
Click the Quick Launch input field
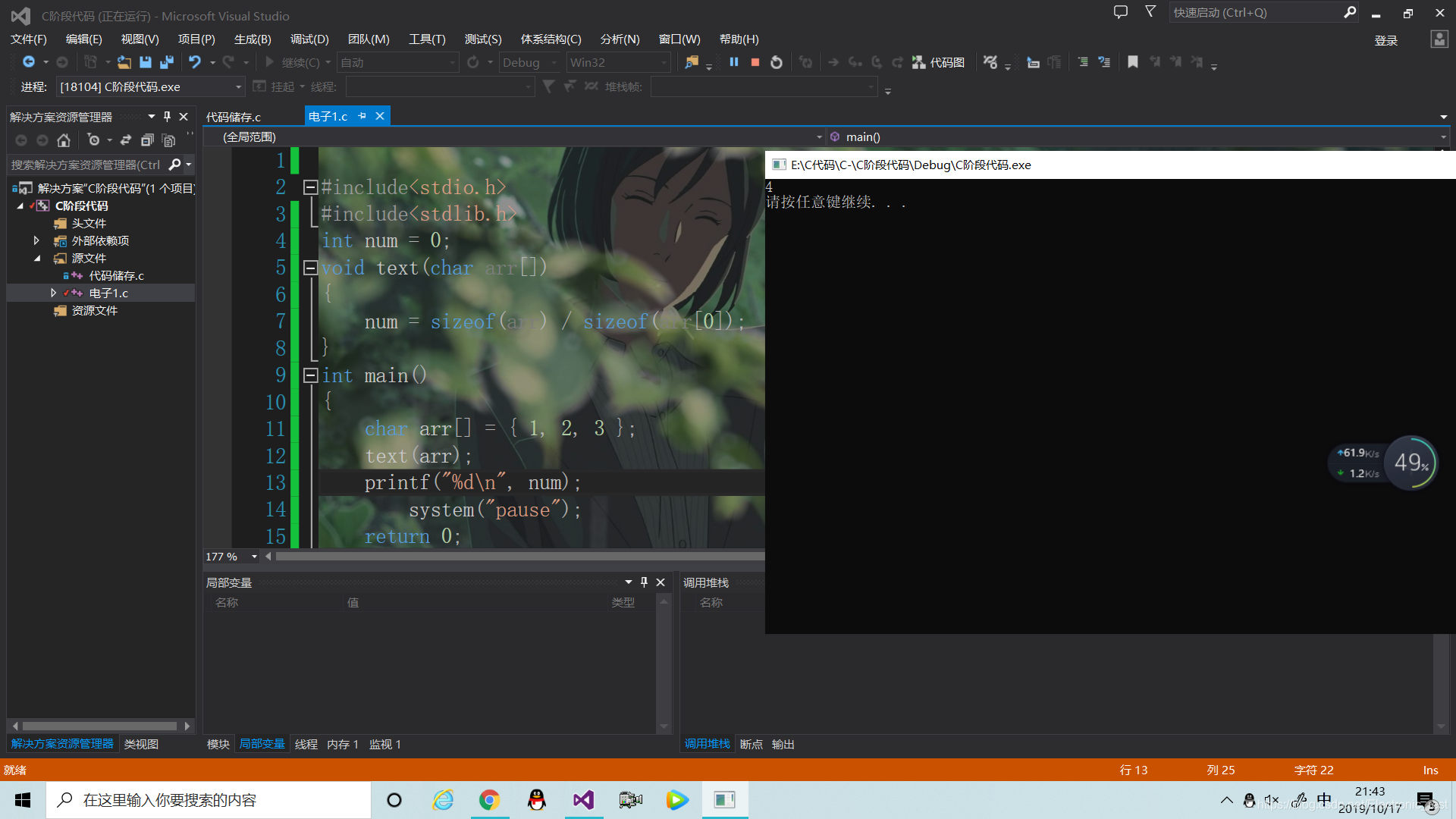pyautogui.click(x=1255, y=12)
